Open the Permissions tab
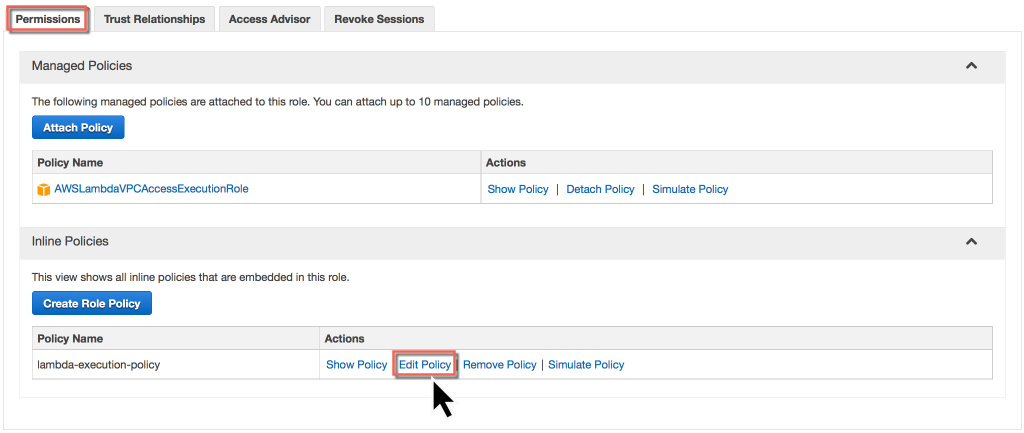 [48, 19]
